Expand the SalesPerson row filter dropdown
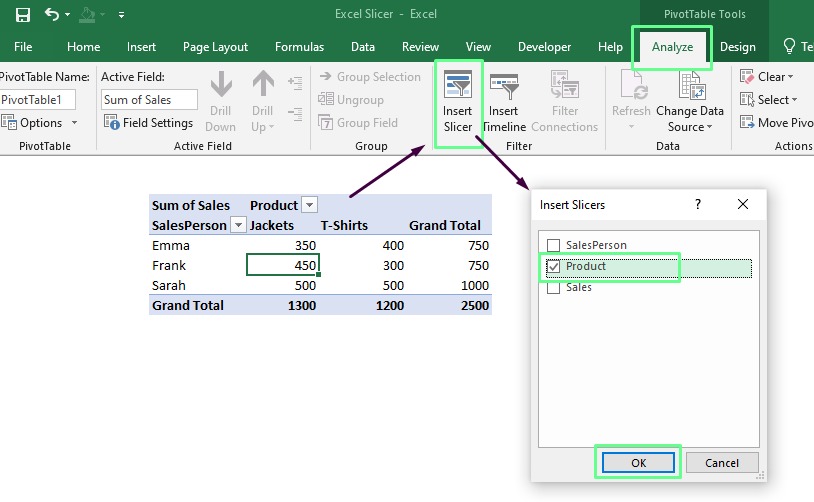The height and width of the screenshot is (502, 814). 238,225
